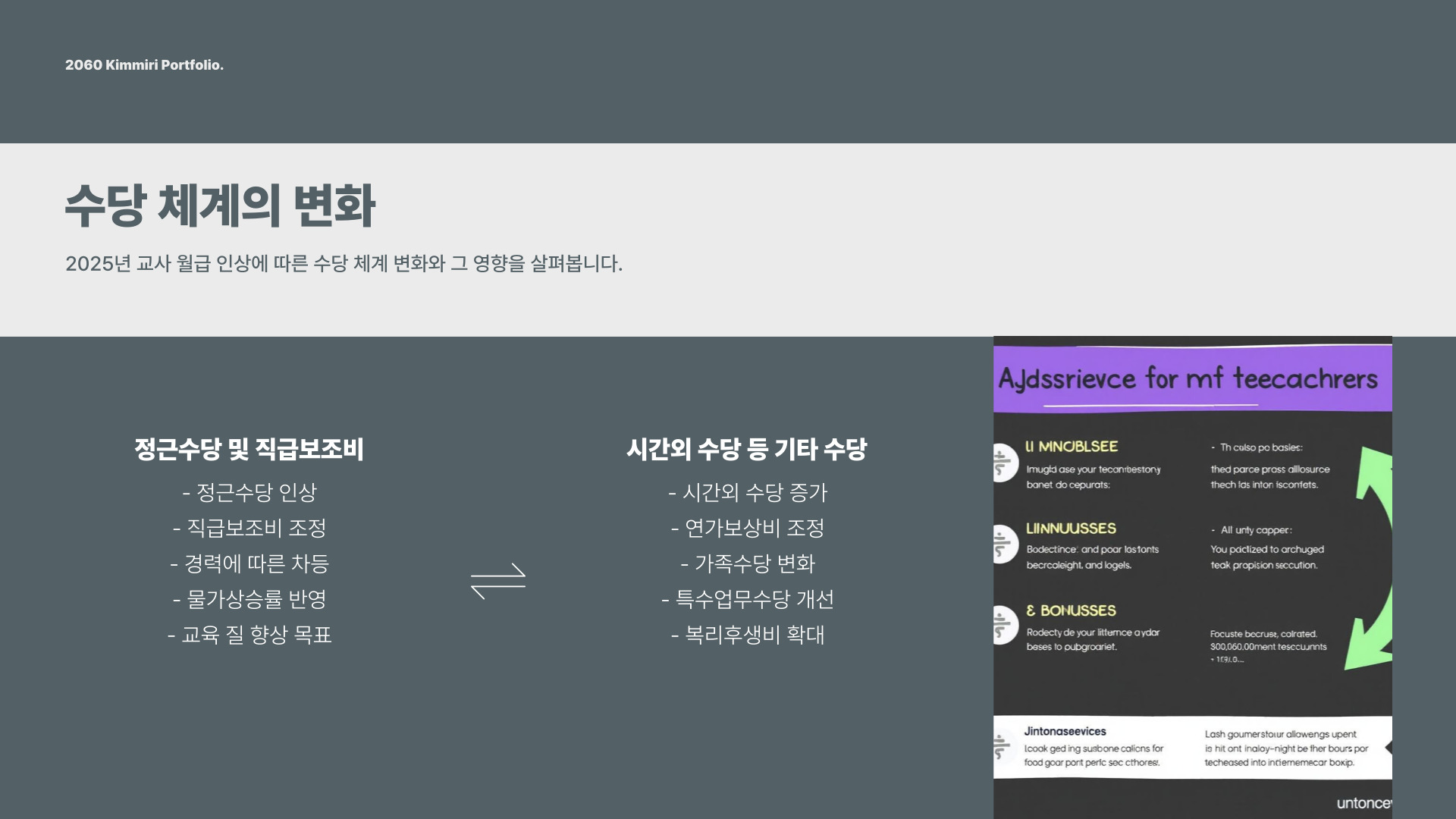
Task: Click the subtitle starting with '2025년 교사 월급'
Action: pyautogui.click(x=344, y=264)
